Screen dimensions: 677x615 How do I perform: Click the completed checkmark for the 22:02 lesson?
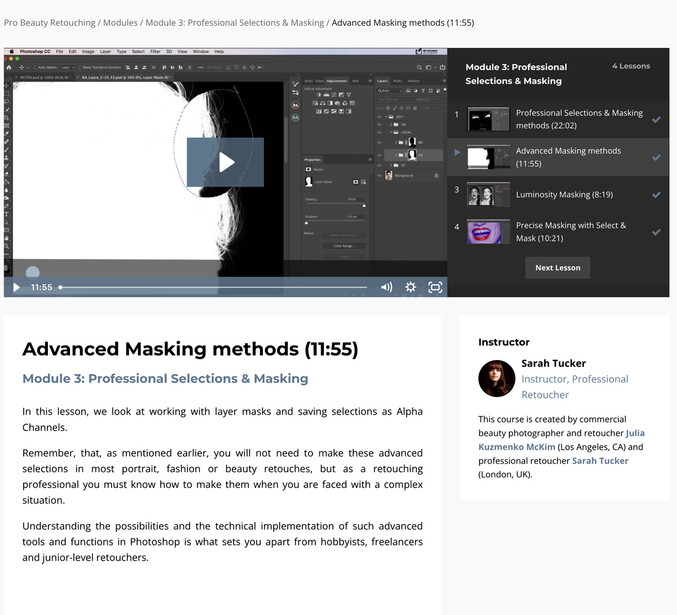(656, 120)
